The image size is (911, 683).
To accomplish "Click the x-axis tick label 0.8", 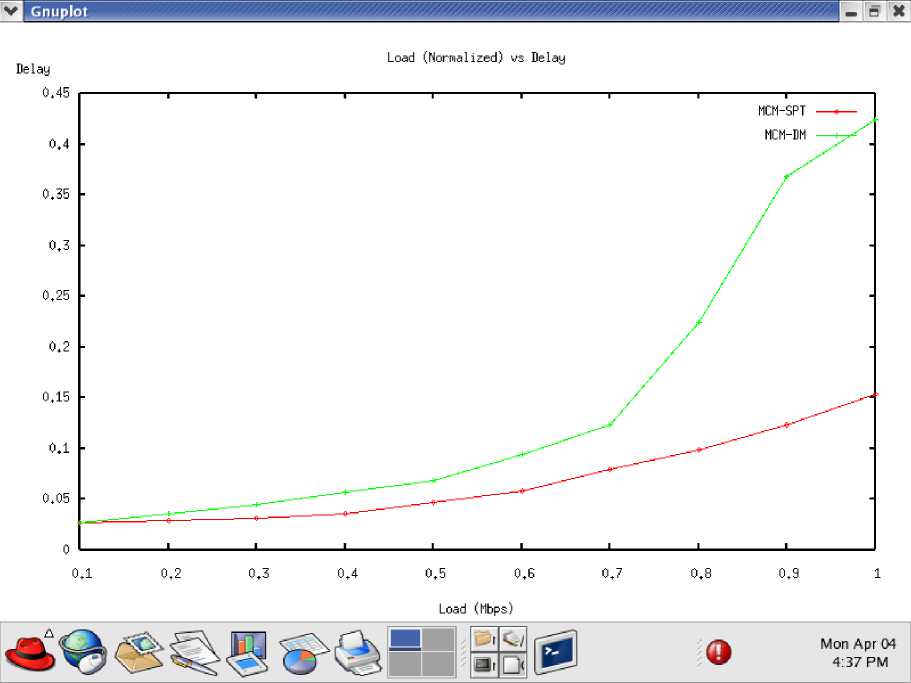I will [701, 573].
